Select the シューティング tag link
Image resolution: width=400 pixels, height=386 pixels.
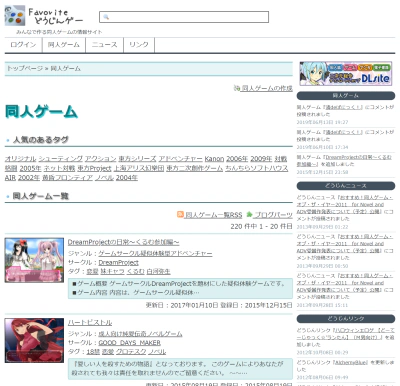(x=60, y=159)
